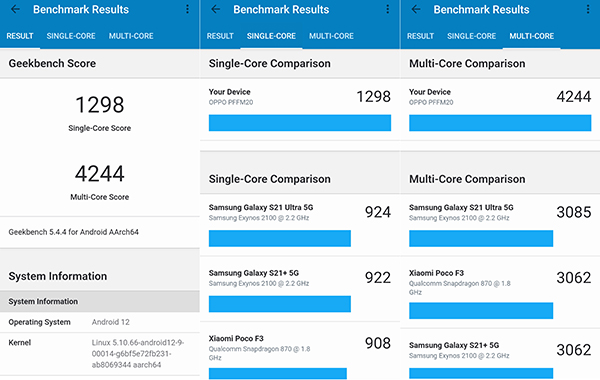
Task: Open the RESULT tab in the middle panel
Action: [220, 36]
